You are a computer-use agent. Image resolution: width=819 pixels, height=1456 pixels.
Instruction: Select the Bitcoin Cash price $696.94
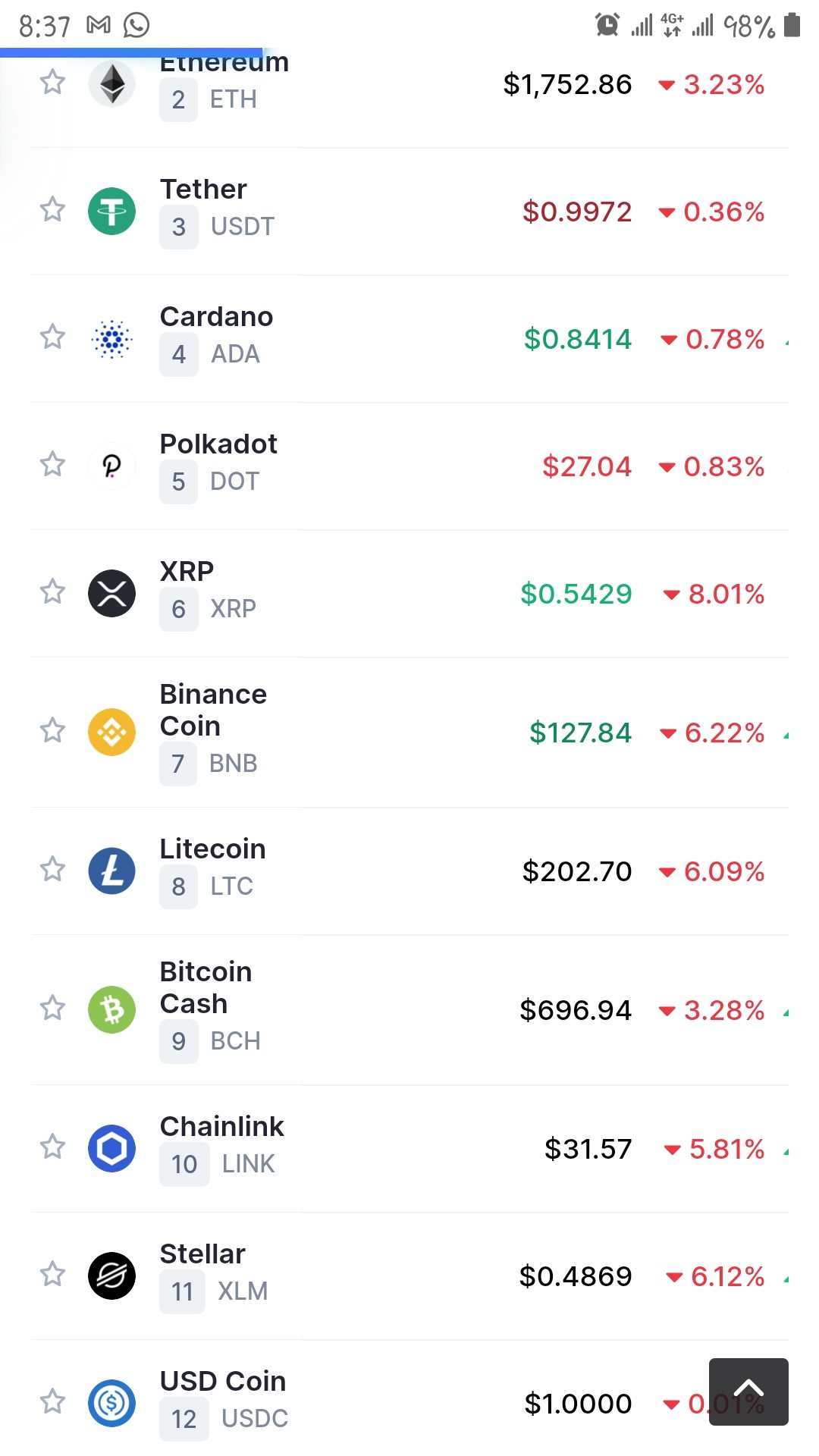pos(576,1010)
